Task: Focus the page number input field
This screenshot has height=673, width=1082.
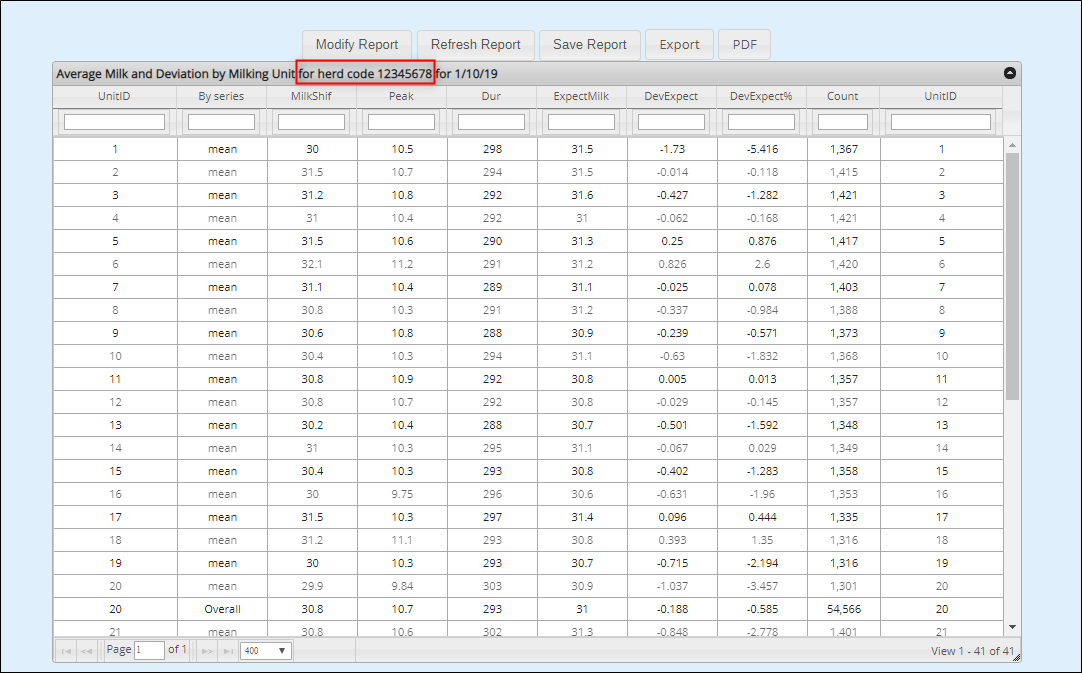Action: [x=150, y=650]
